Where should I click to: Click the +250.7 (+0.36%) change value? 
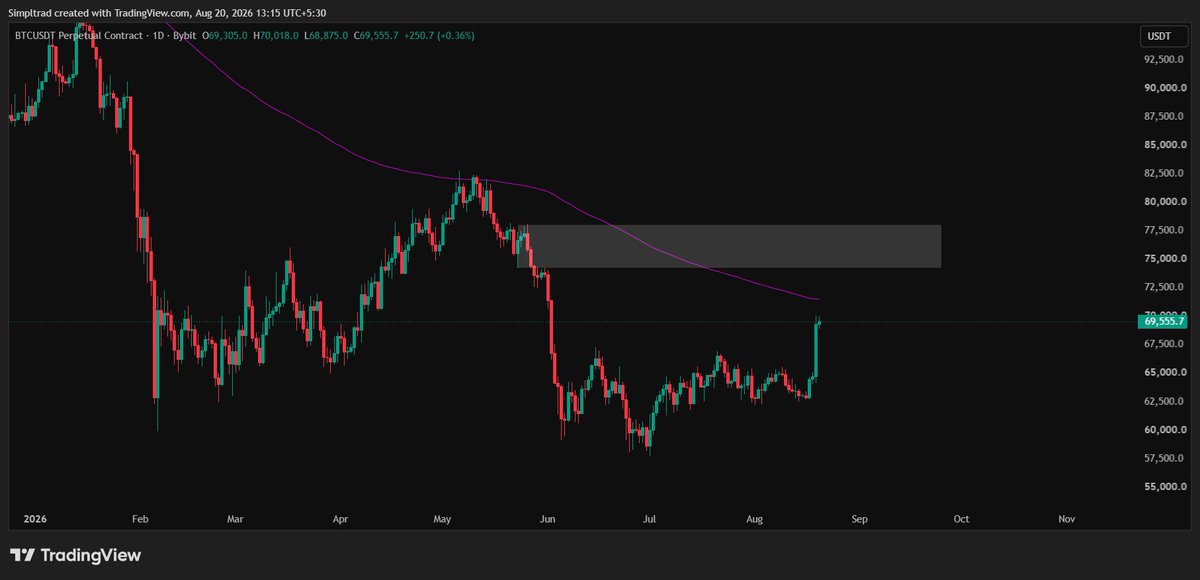[x=438, y=35]
